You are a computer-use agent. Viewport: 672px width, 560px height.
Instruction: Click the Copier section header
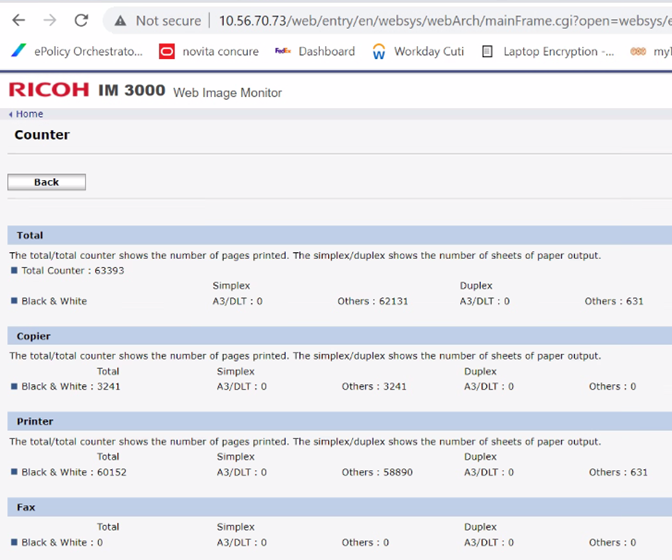click(x=339, y=336)
